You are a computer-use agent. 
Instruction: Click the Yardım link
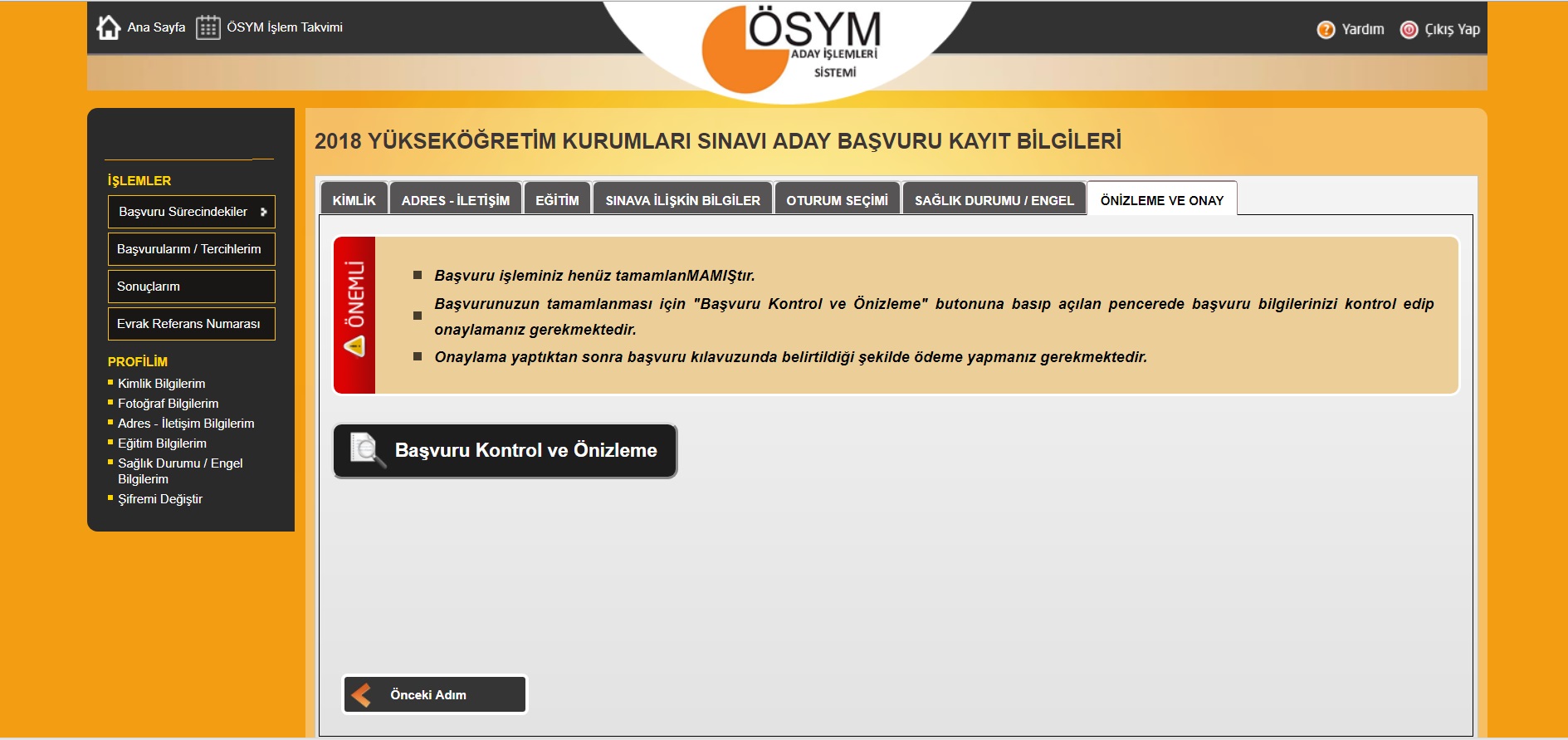[1363, 30]
